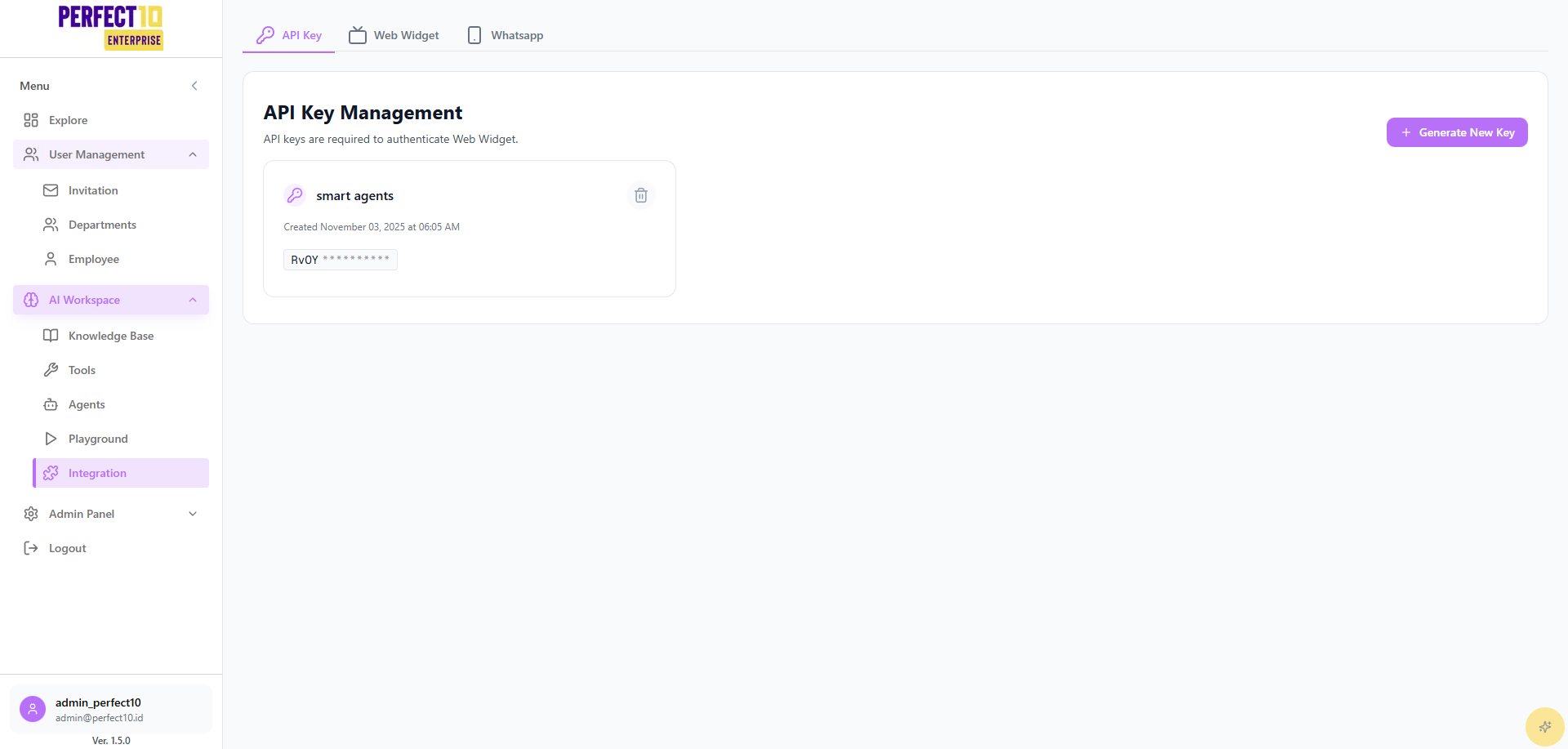Click the Explore grid icon

click(31, 120)
